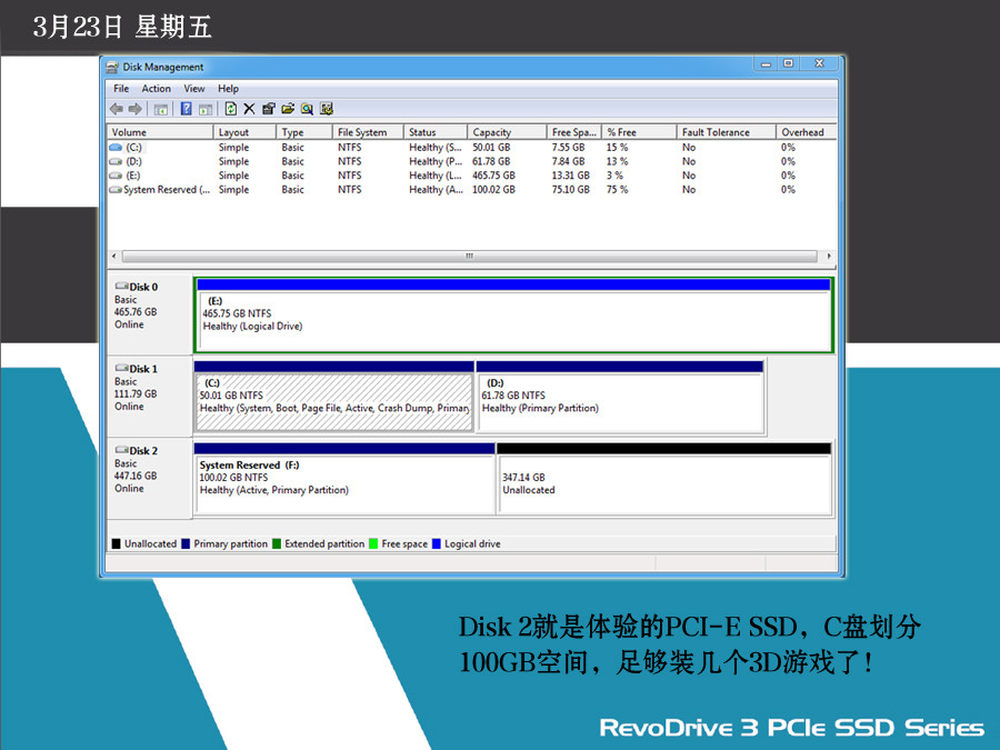This screenshot has width=1000, height=750.
Task: Click the 'Healthy (L...' status cell
Action: pyautogui.click(x=436, y=175)
